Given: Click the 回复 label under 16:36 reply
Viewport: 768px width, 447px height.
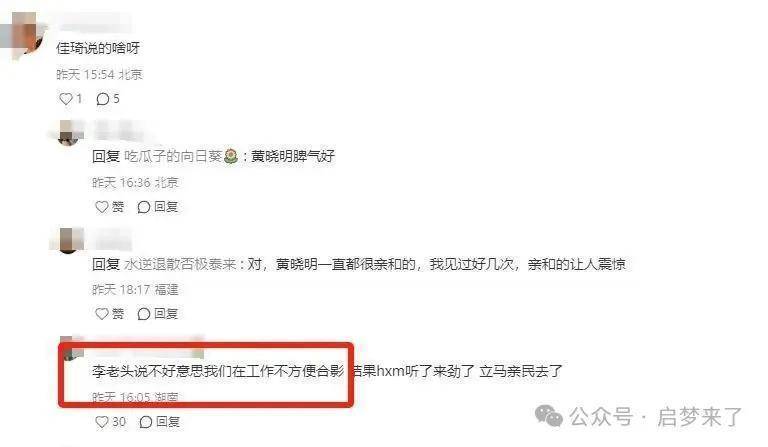Looking at the screenshot, I should pos(166,207).
